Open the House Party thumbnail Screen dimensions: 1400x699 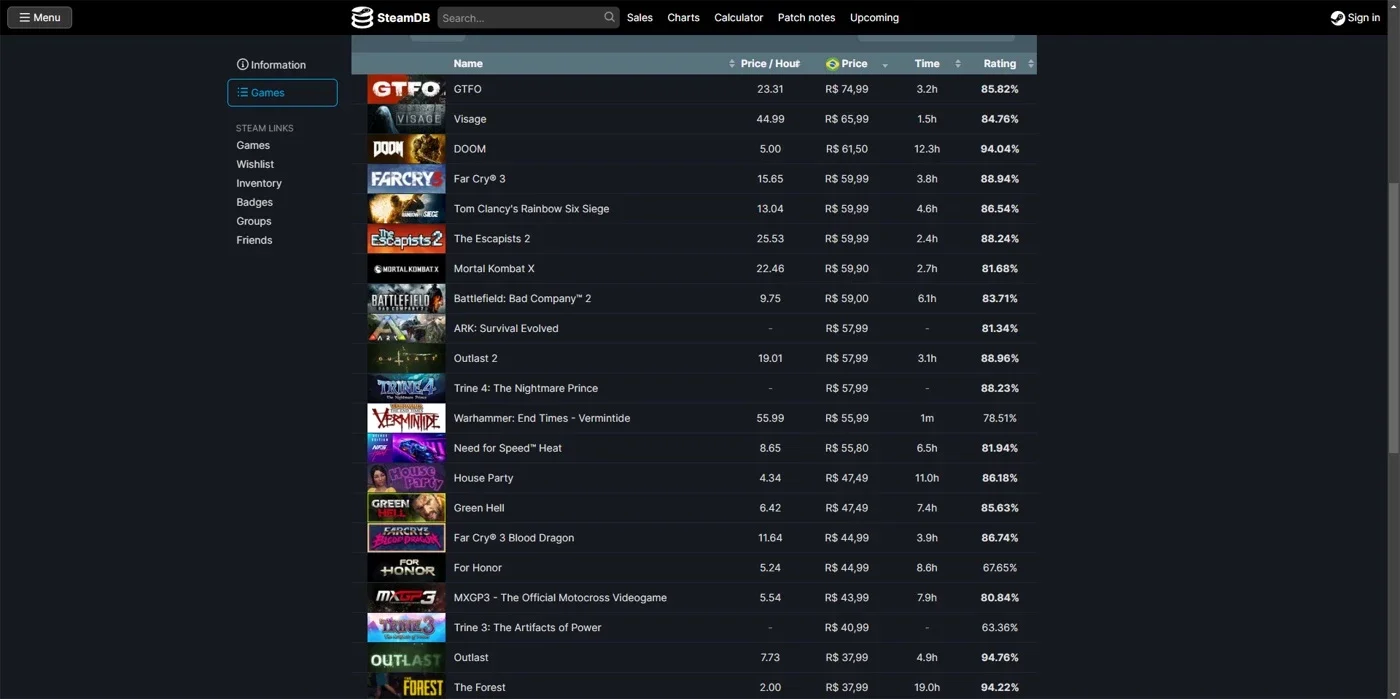pyautogui.click(x=406, y=478)
